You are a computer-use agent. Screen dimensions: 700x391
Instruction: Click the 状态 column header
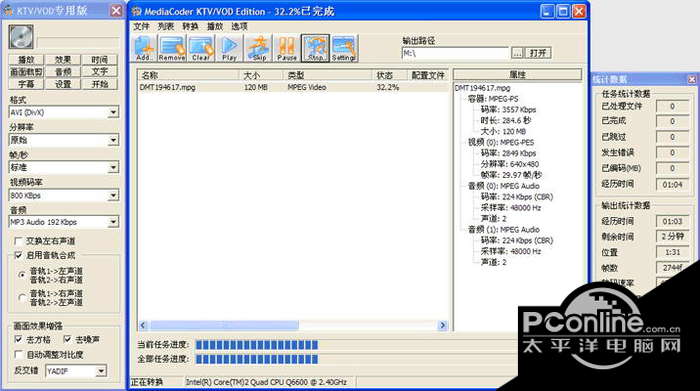click(x=390, y=75)
